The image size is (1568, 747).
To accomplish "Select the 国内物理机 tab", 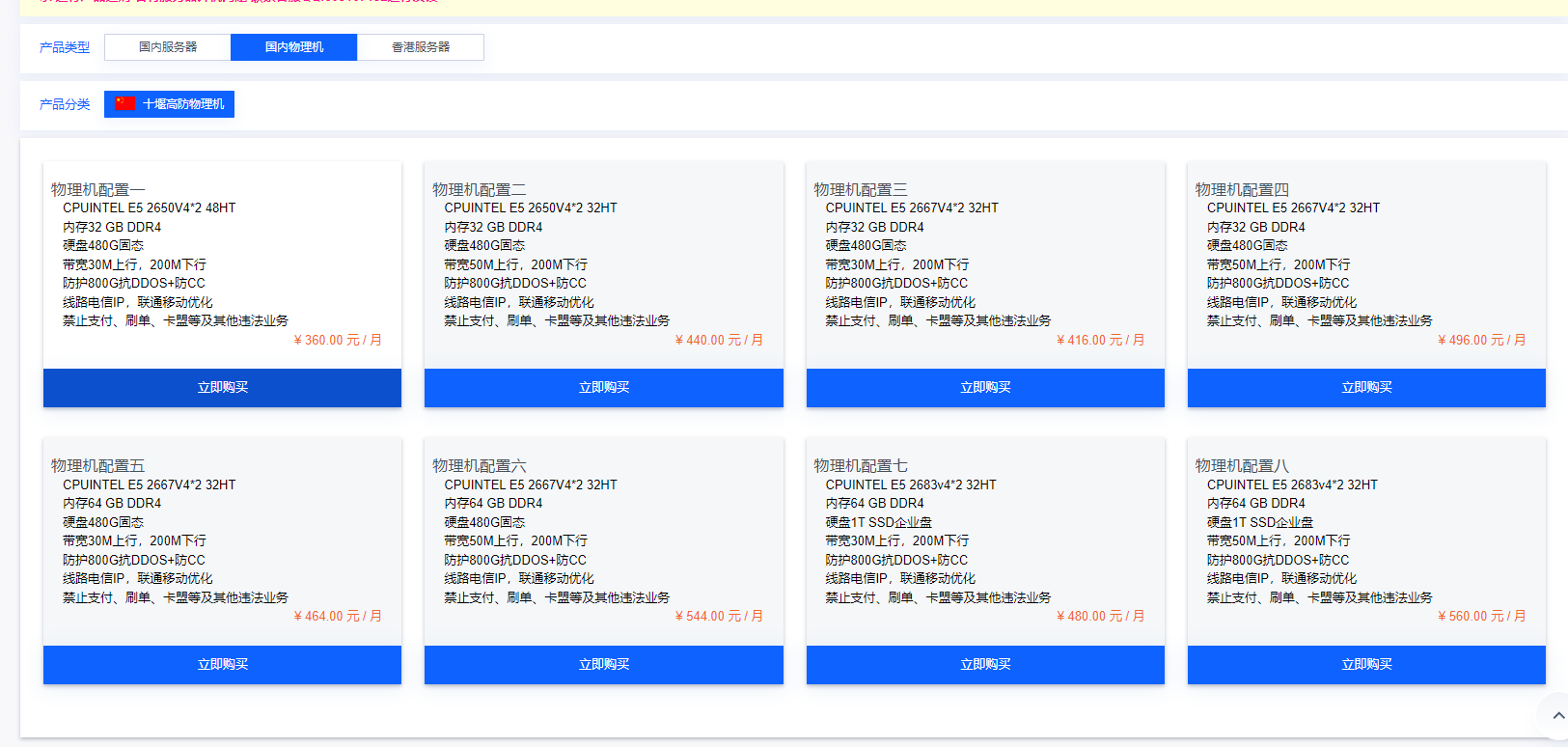I will 294,47.
